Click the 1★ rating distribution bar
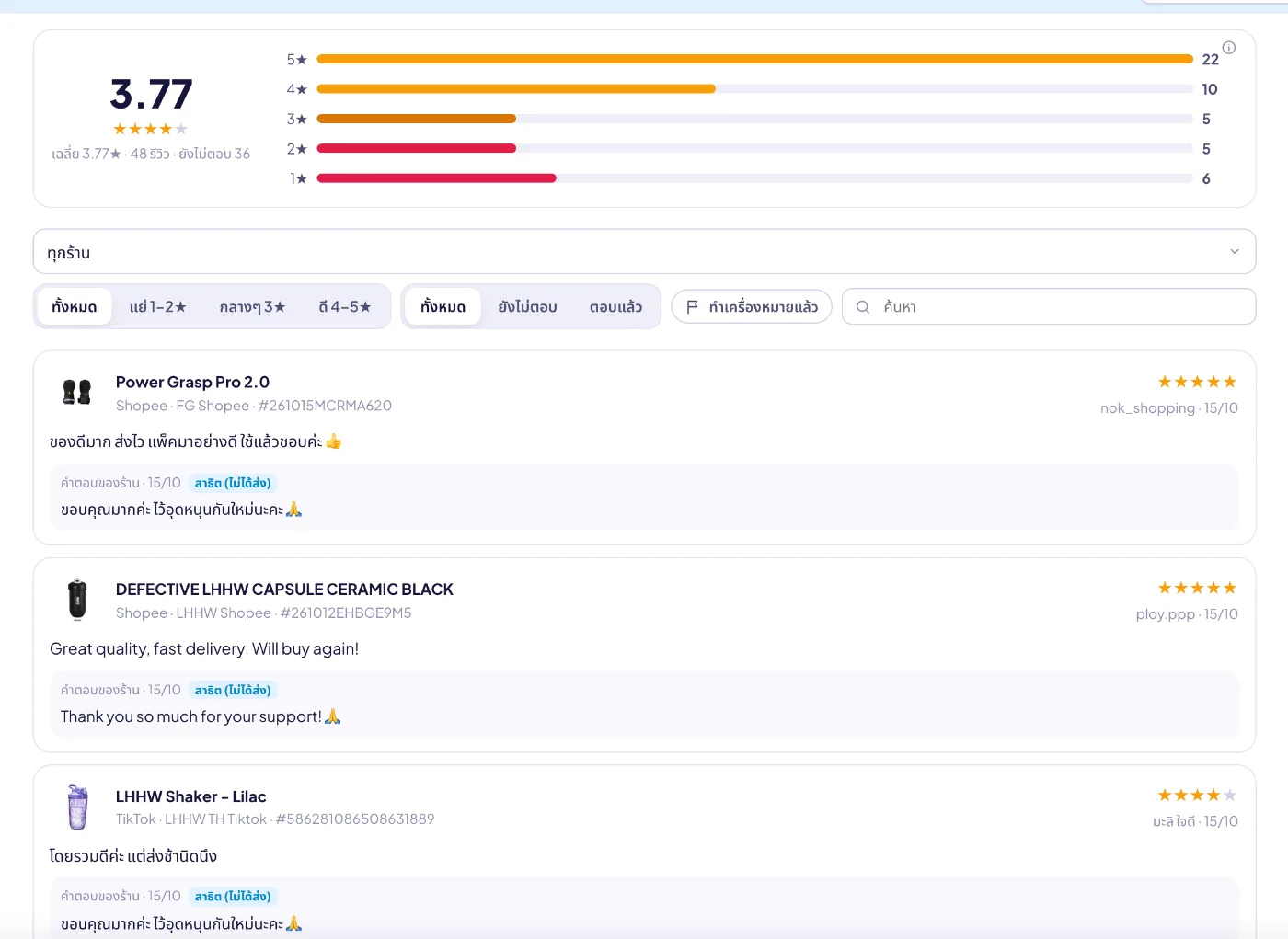This screenshot has height=939, width=1288. (x=754, y=178)
